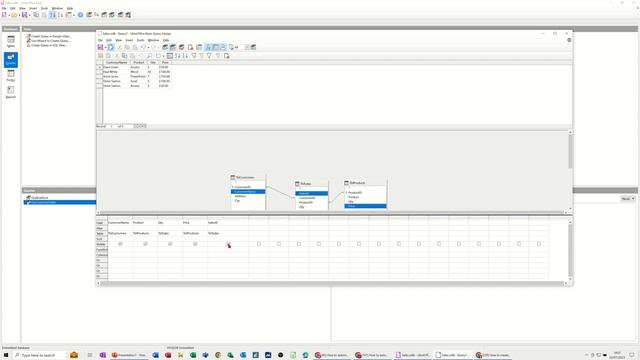Open Table cell TblCustomers in design grid
This screenshot has width=640, height=360.
[x=120, y=233]
